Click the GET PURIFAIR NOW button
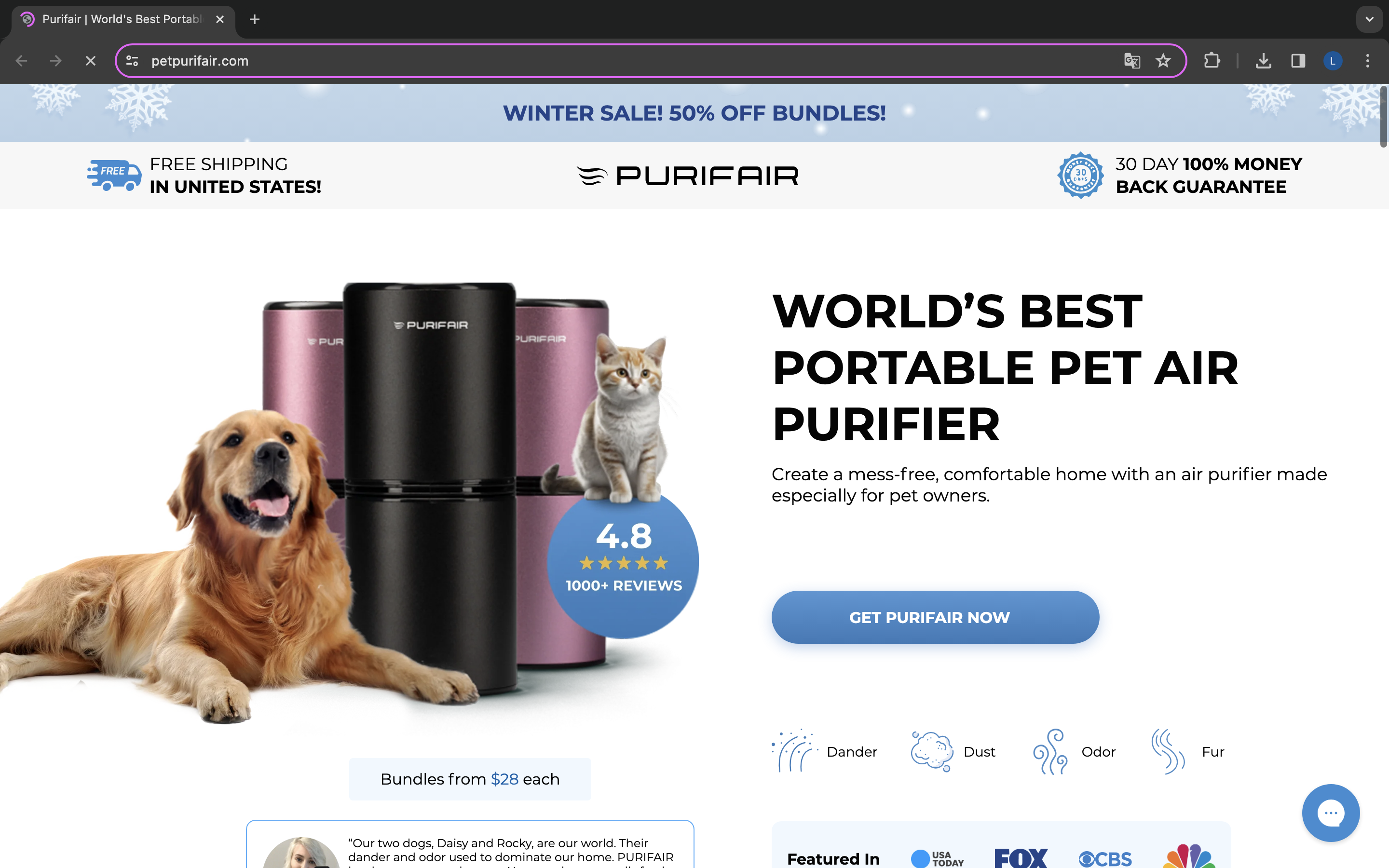 [x=935, y=617]
